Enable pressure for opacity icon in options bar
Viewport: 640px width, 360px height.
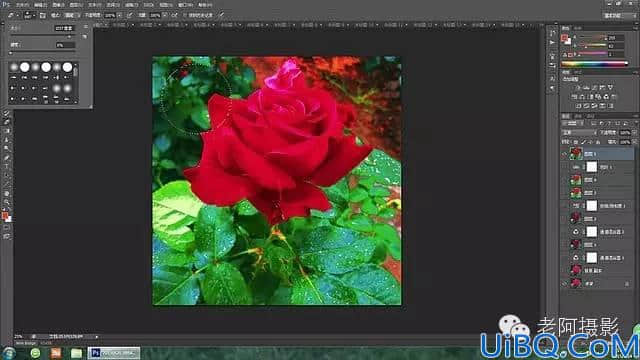(x=130, y=16)
